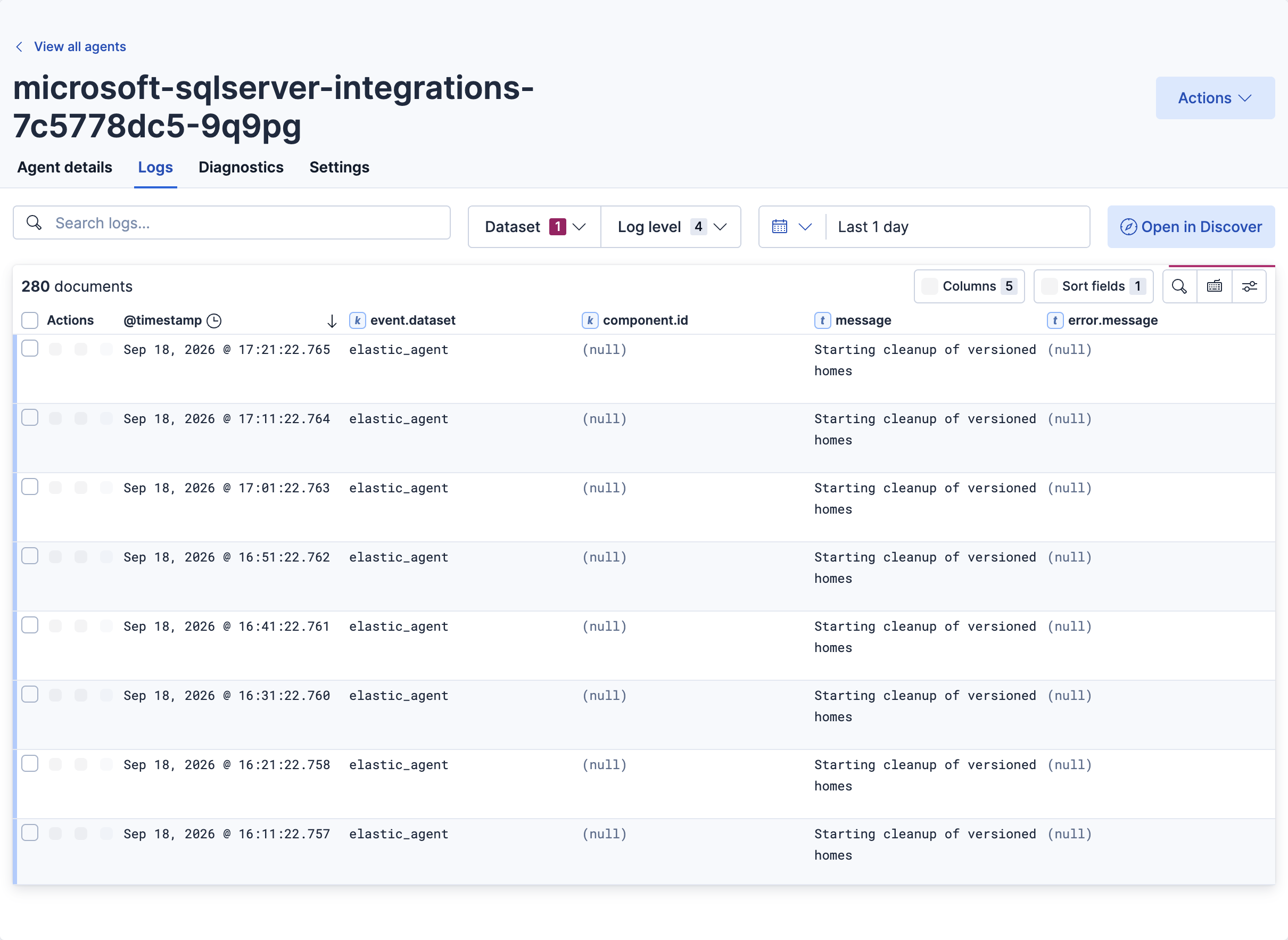This screenshot has width=1288, height=940.
Task: Click elastic_agent in row 17:11:22.764
Action: pos(398,419)
